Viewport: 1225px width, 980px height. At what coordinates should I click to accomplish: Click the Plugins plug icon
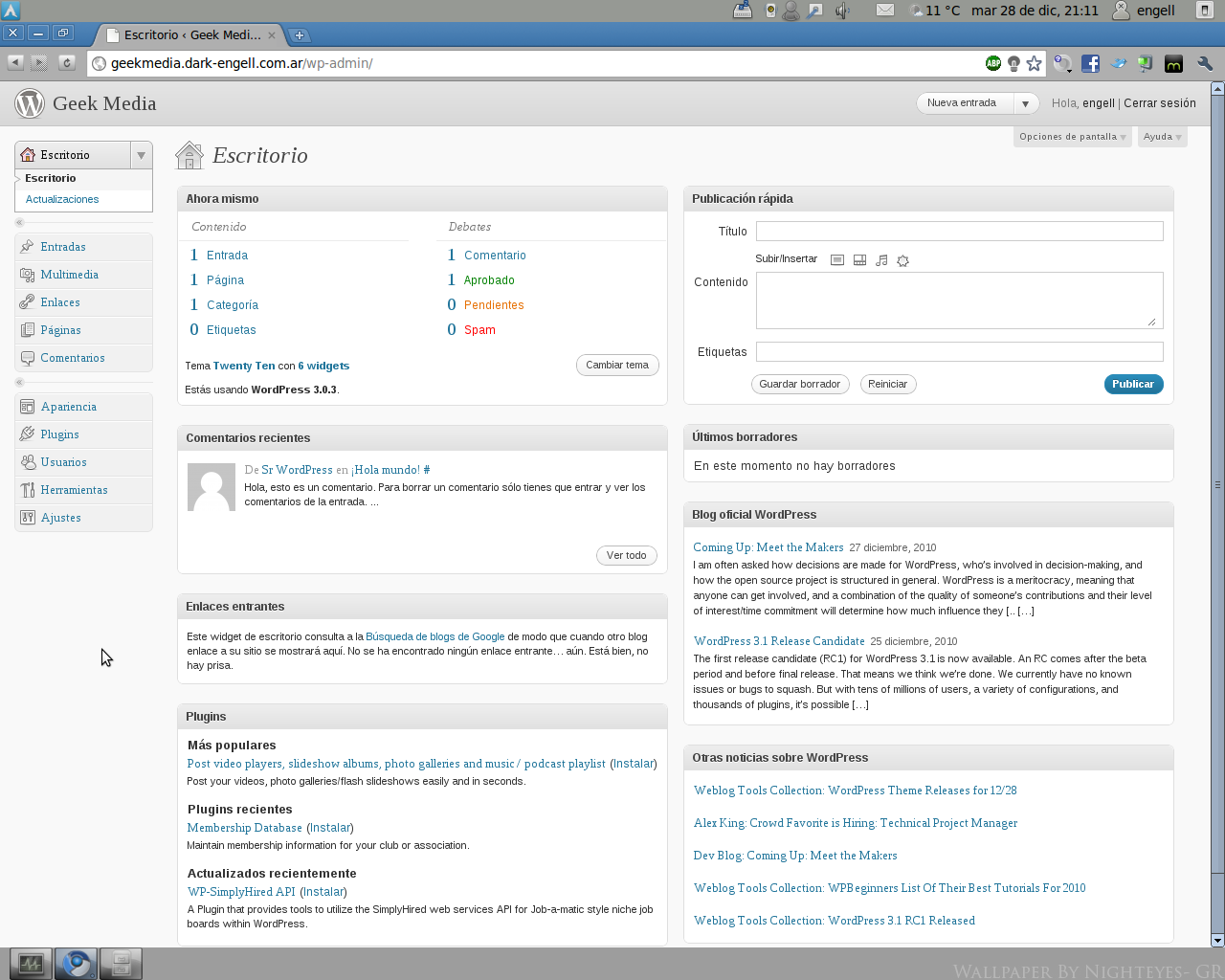(27, 434)
